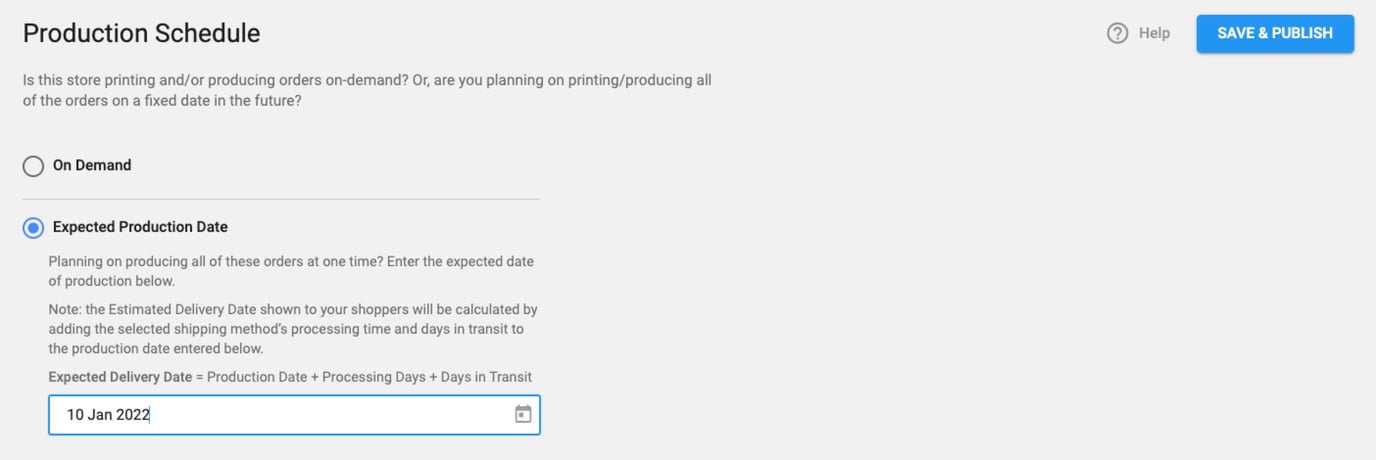Click the 'Is this store printing' question text
Screen dimensions: 1376x460
(367, 80)
